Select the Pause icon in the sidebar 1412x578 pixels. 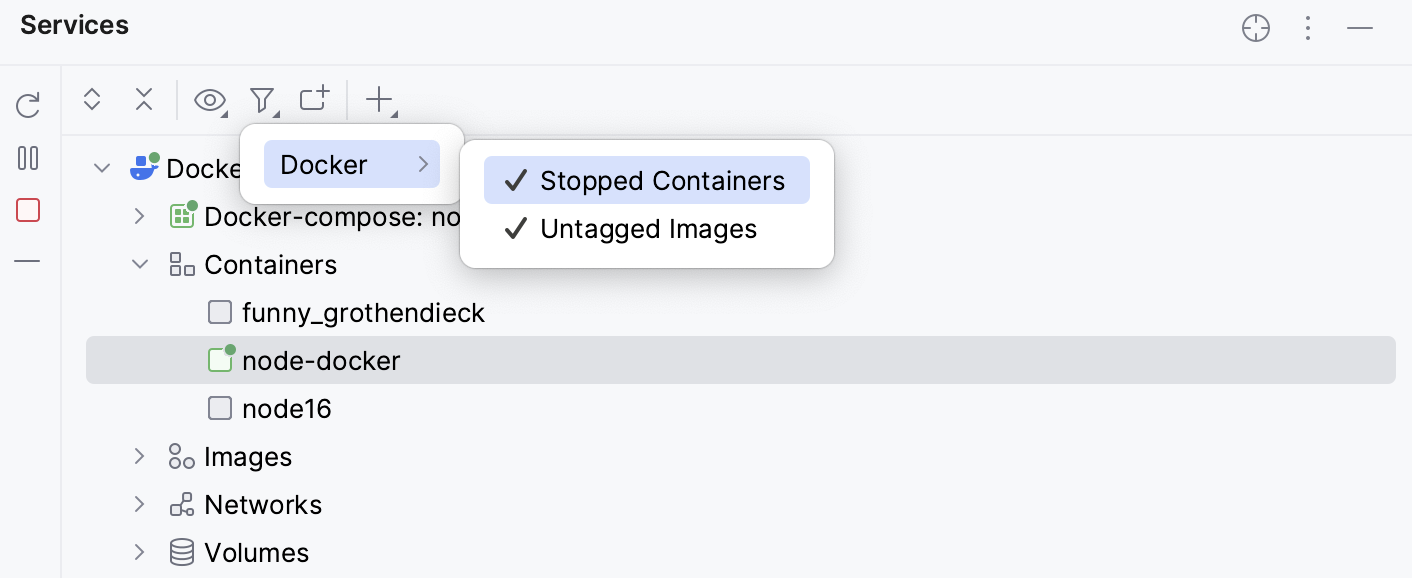click(x=28, y=158)
